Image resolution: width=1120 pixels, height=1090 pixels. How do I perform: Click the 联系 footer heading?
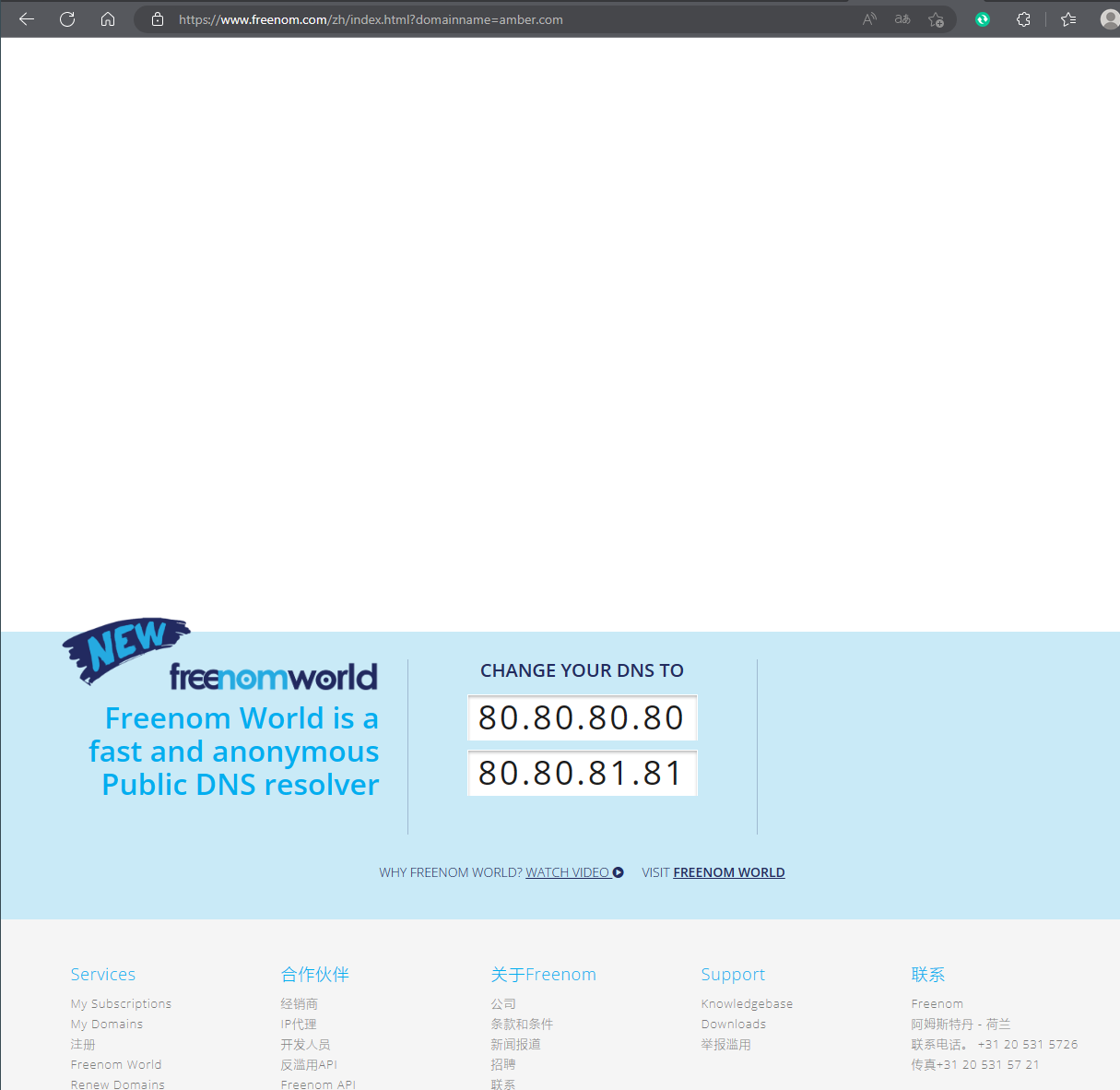click(x=928, y=974)
